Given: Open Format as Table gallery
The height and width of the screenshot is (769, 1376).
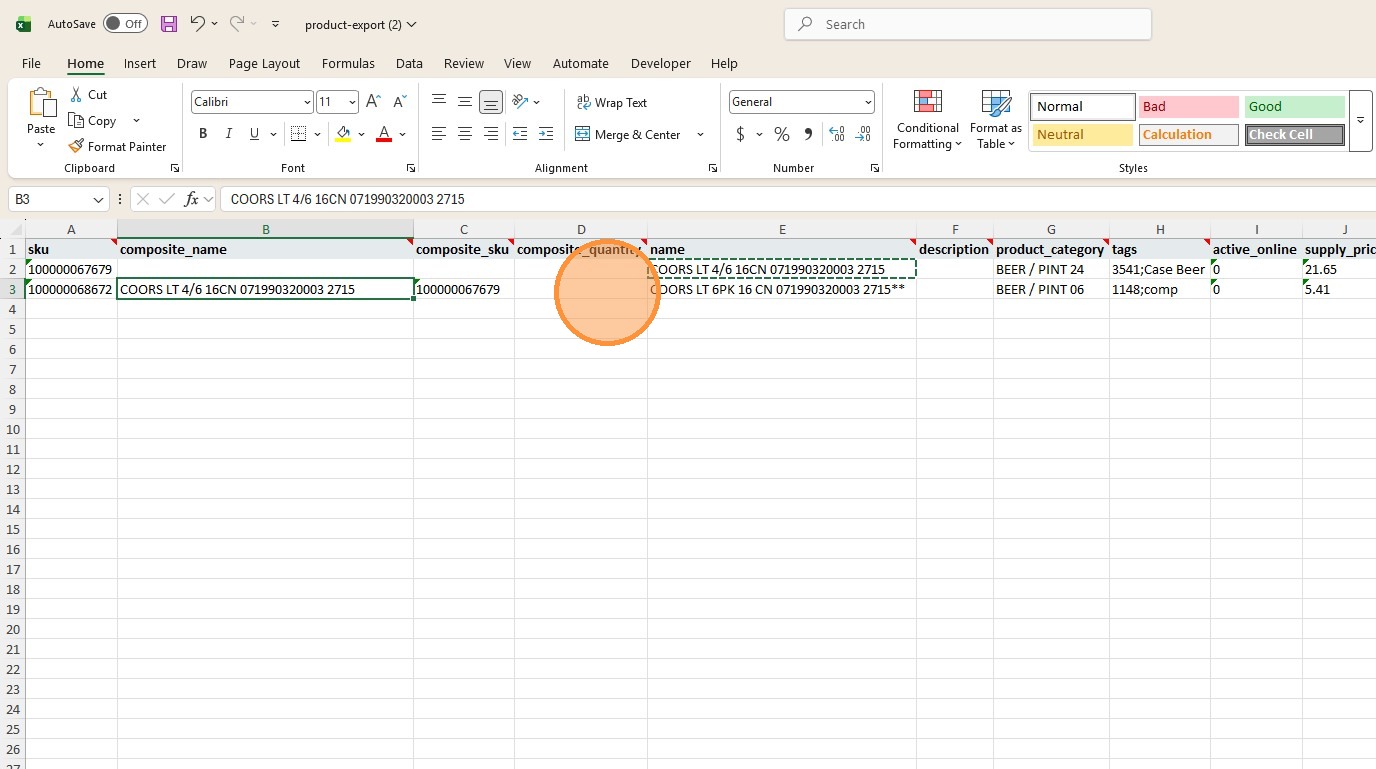Looking at the screenshot, I should click(996, 120).
